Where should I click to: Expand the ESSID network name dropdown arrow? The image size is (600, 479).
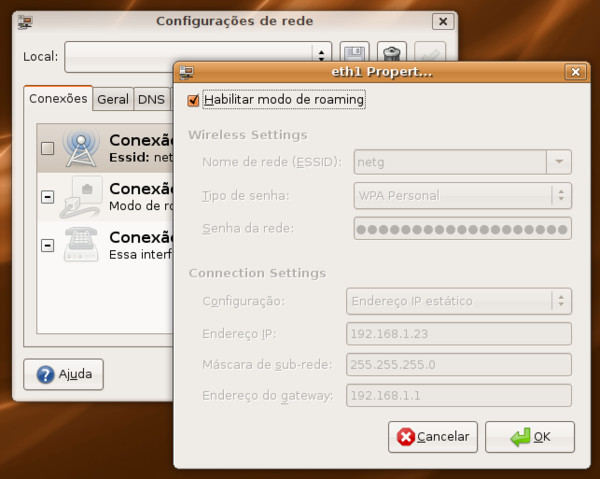[x=559, y=162]
